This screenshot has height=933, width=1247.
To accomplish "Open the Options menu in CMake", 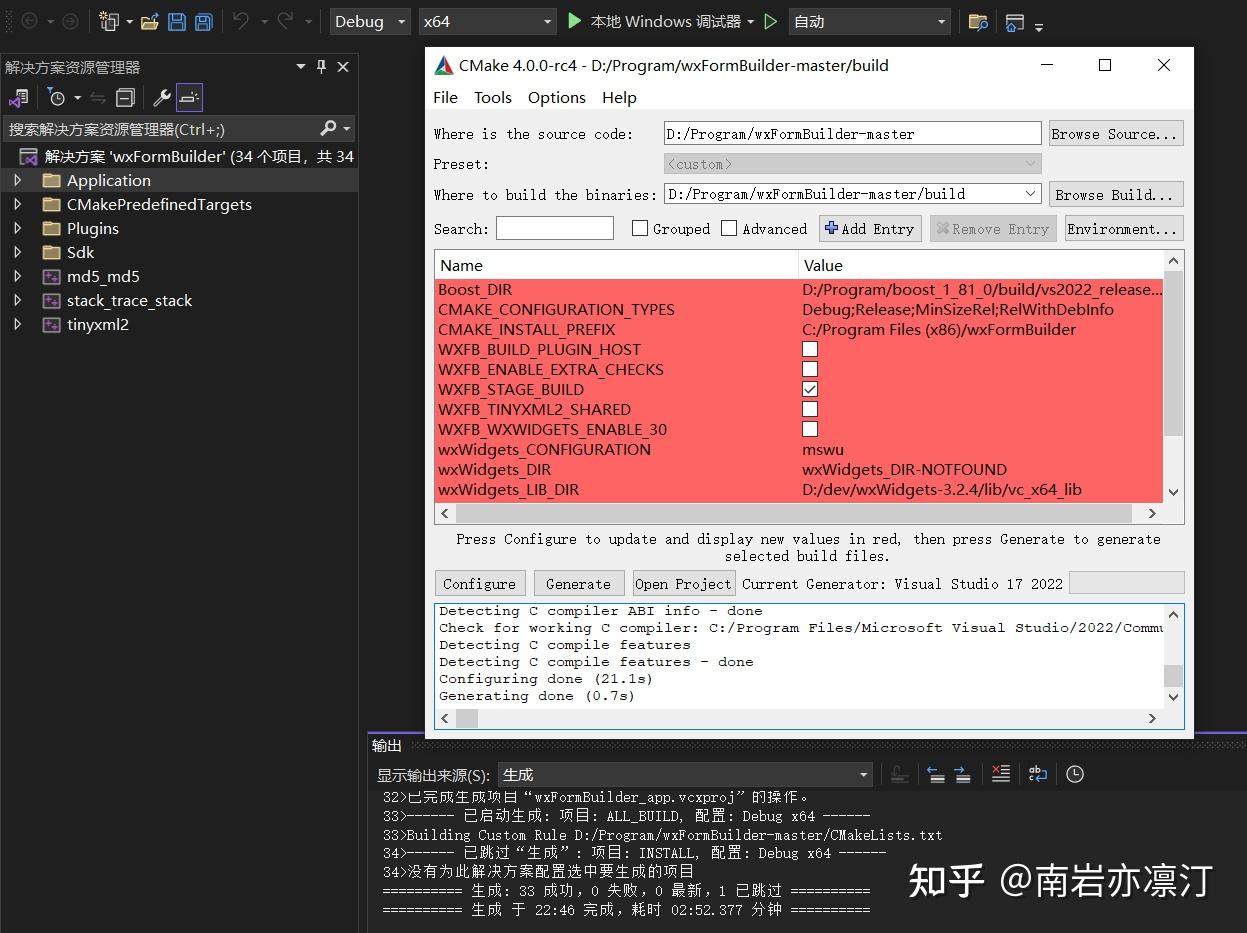I will click(556, 97).
